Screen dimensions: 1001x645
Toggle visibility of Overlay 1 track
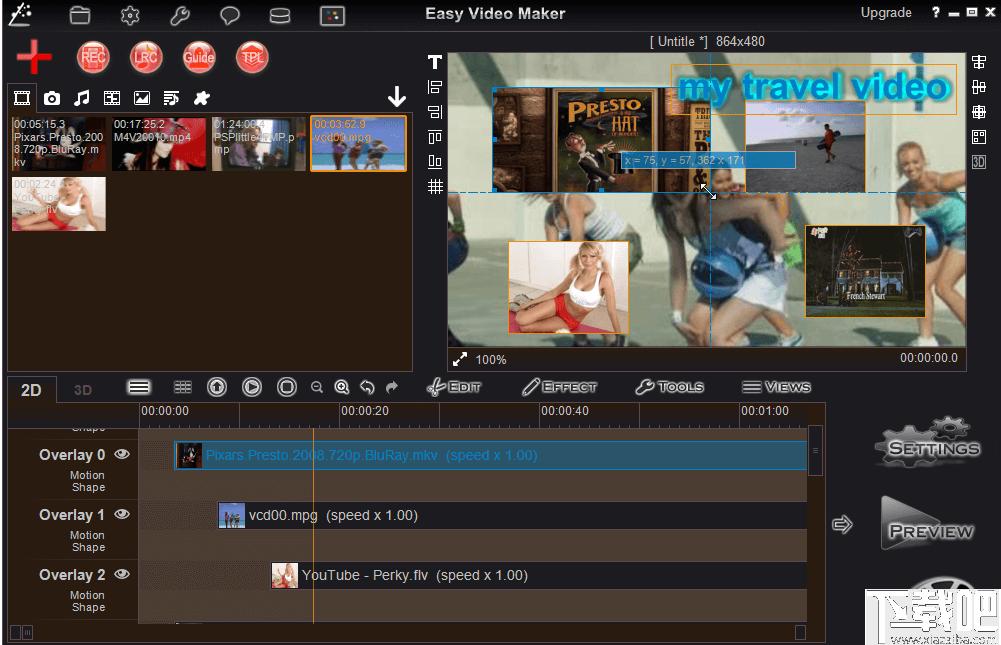pyautogui.click(x=122, y=514)
